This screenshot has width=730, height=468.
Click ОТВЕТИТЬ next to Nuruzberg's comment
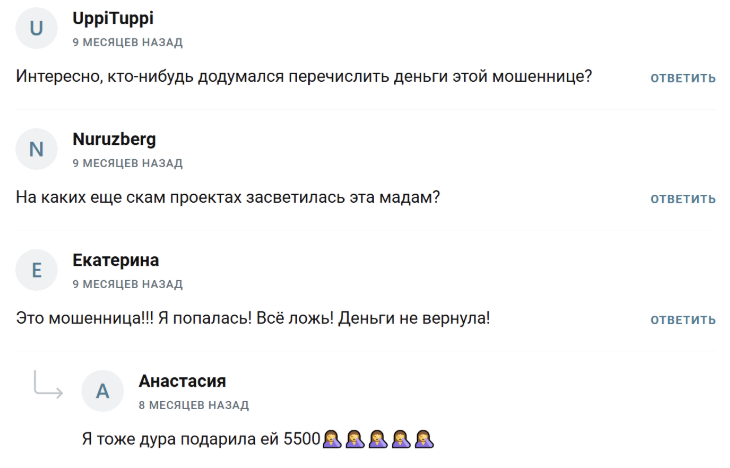tap(683, 199)
